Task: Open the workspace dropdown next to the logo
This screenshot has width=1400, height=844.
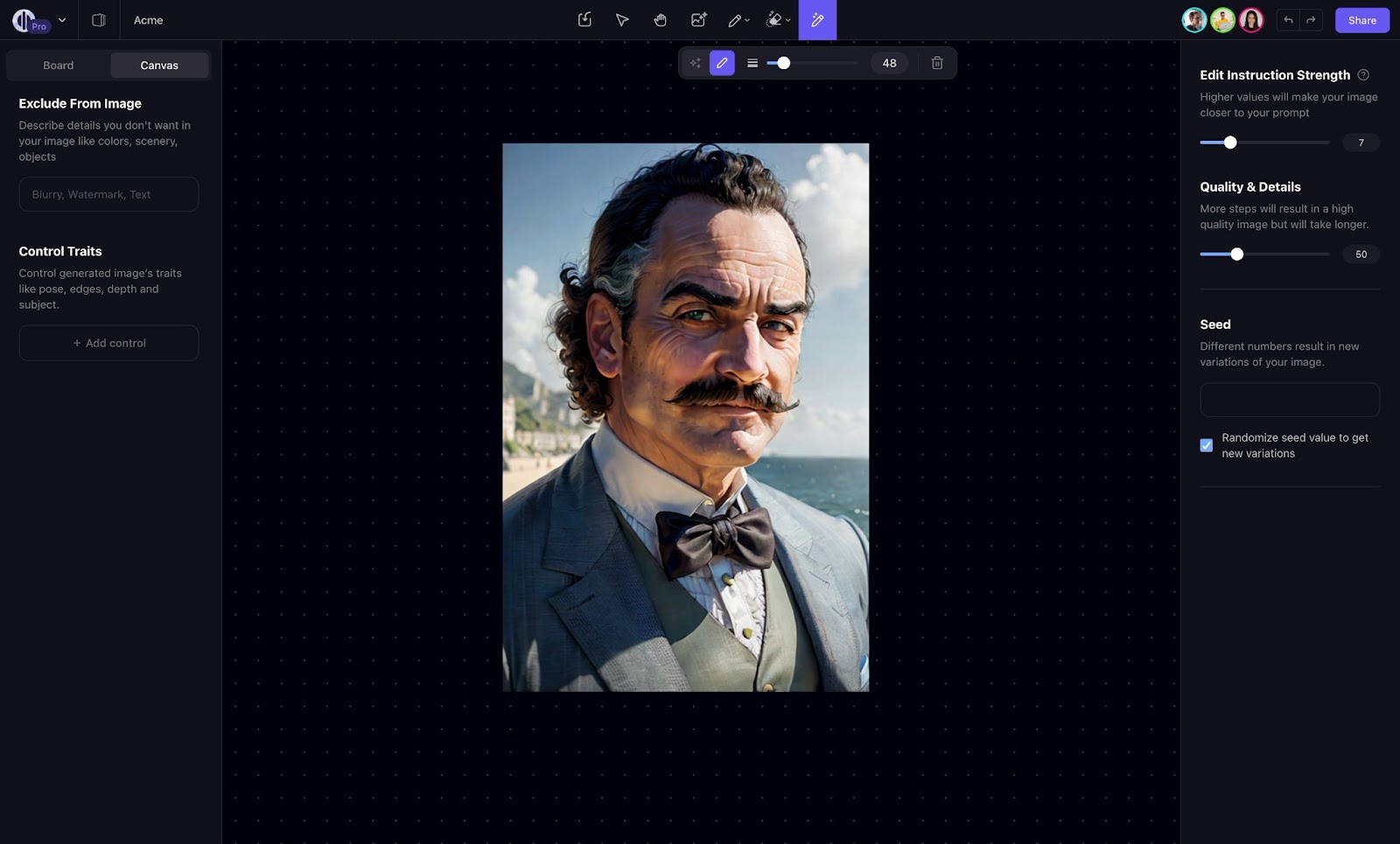Action: pos(62,20)
